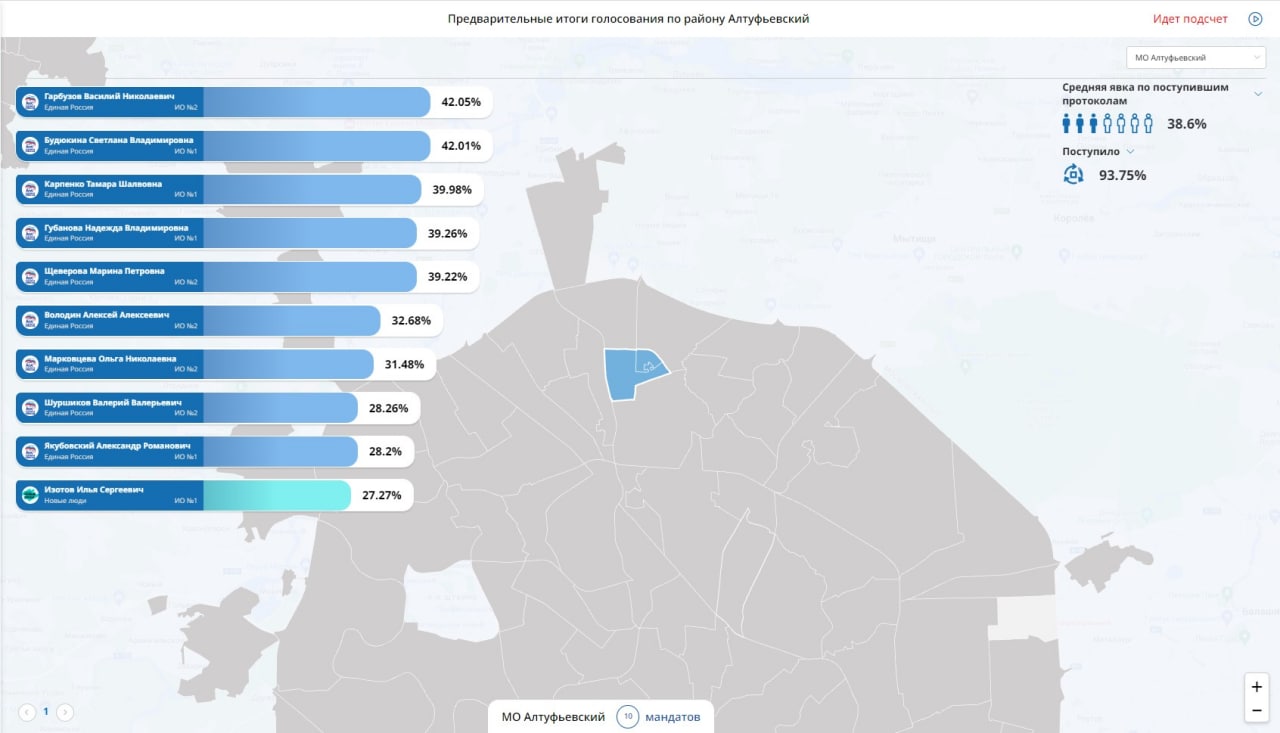
Task: Select candidate Карпенко Тамара Шалвовна
Action: [249, 190]
